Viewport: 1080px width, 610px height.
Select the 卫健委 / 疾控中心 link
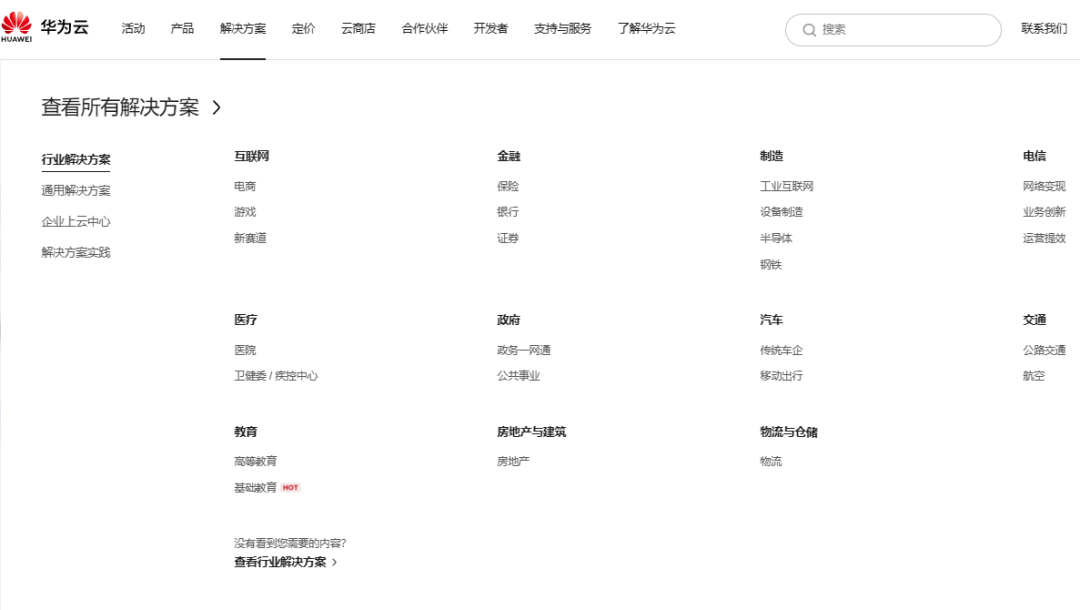point(276,376)
